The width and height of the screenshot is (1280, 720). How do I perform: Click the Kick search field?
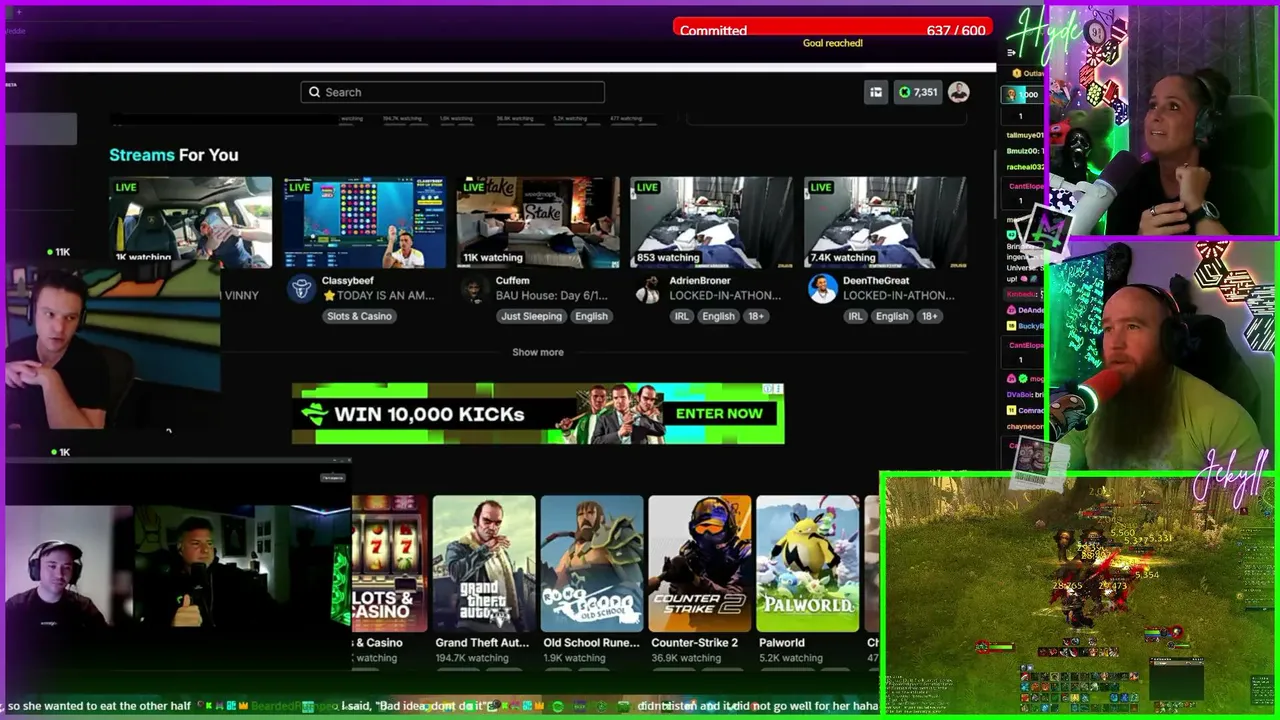click(452, 92)
